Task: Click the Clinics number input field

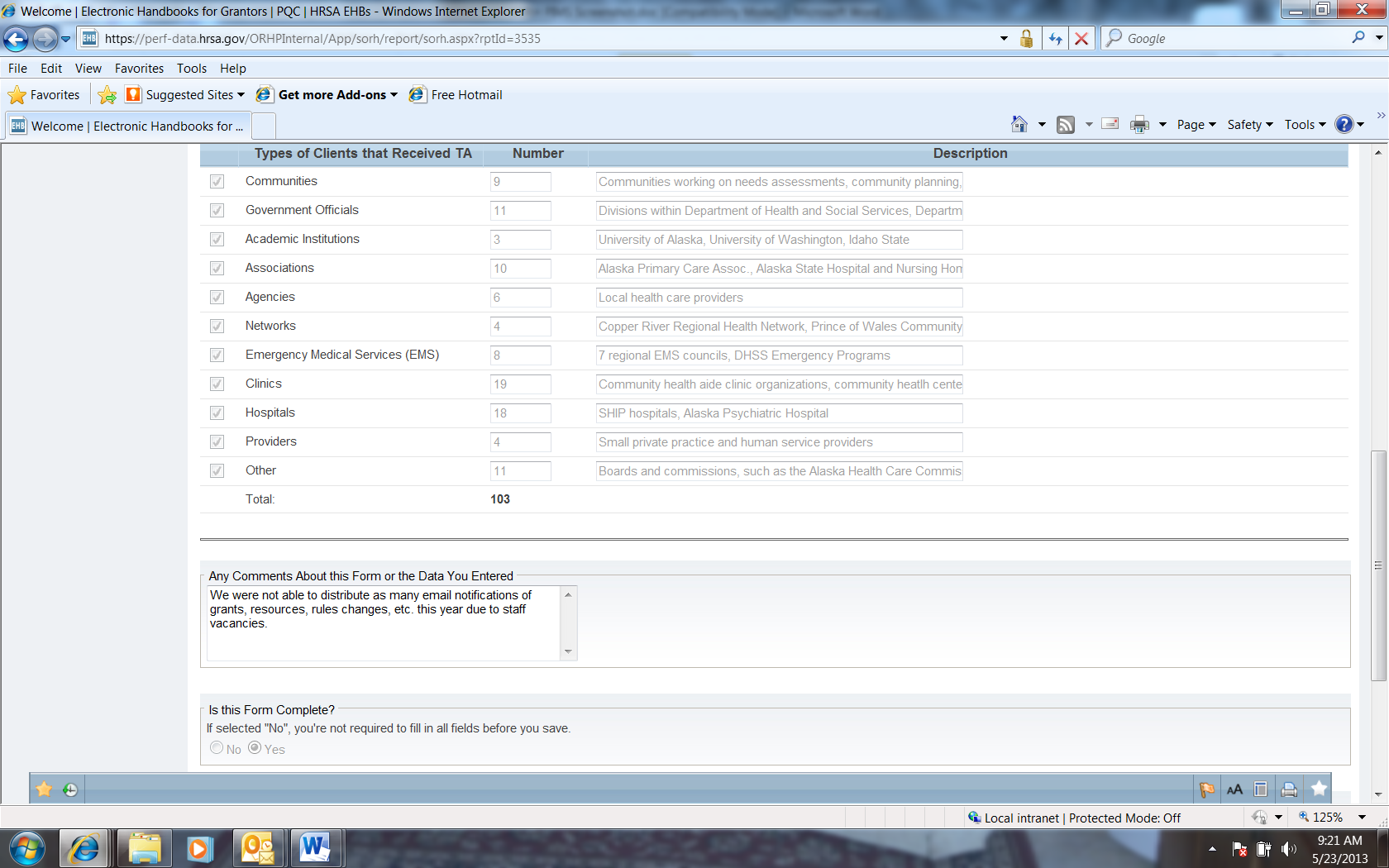Action: (x=520, y=384)
